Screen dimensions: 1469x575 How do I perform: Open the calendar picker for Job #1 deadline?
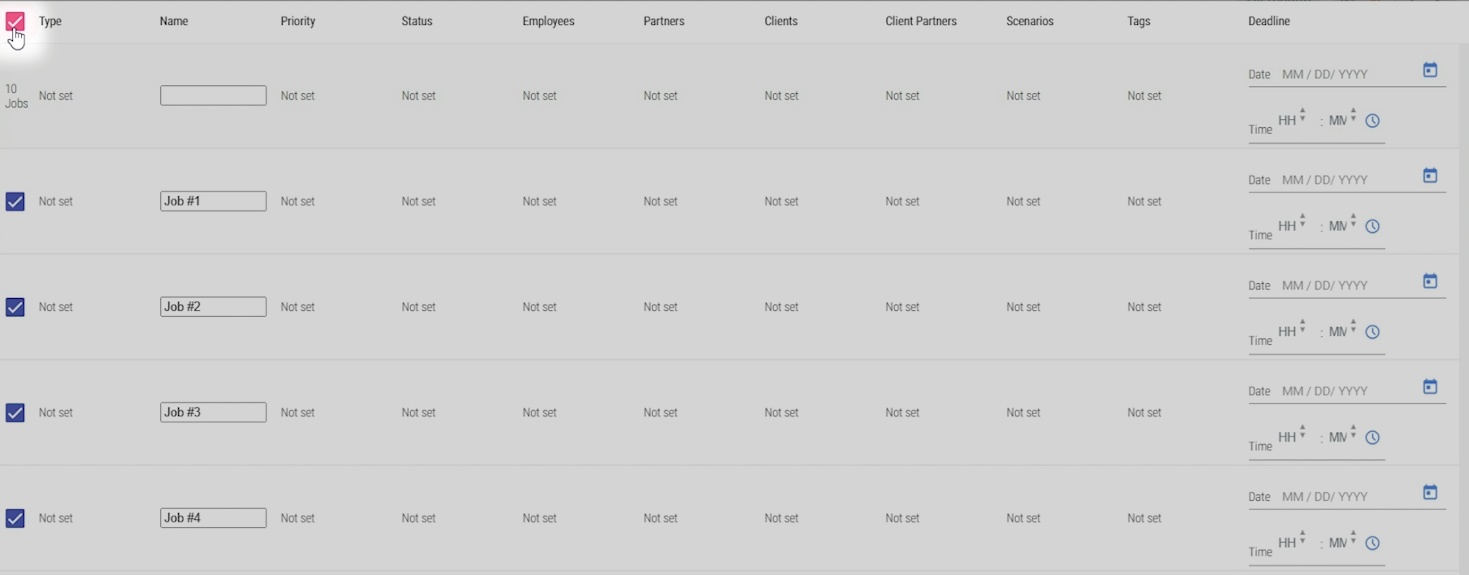pyautogui.click(x=1430, y=176)
